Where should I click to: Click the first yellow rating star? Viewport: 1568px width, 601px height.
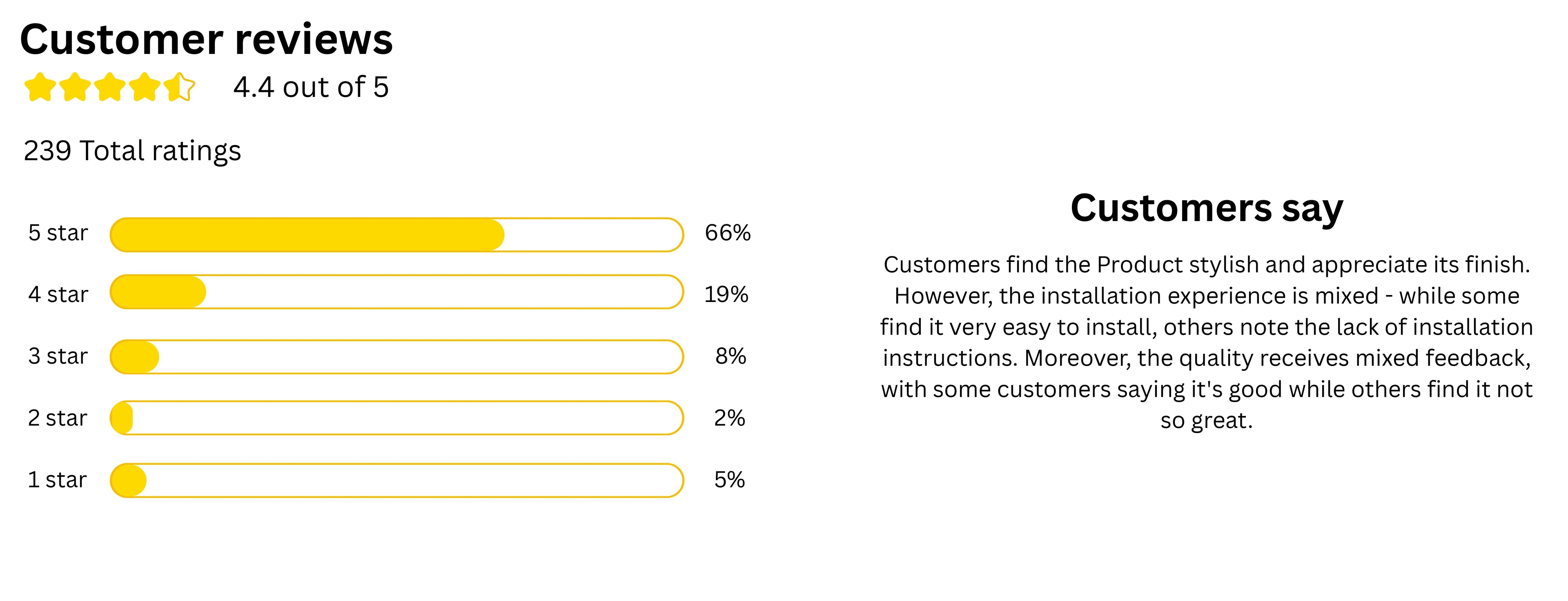pos(40,88)
